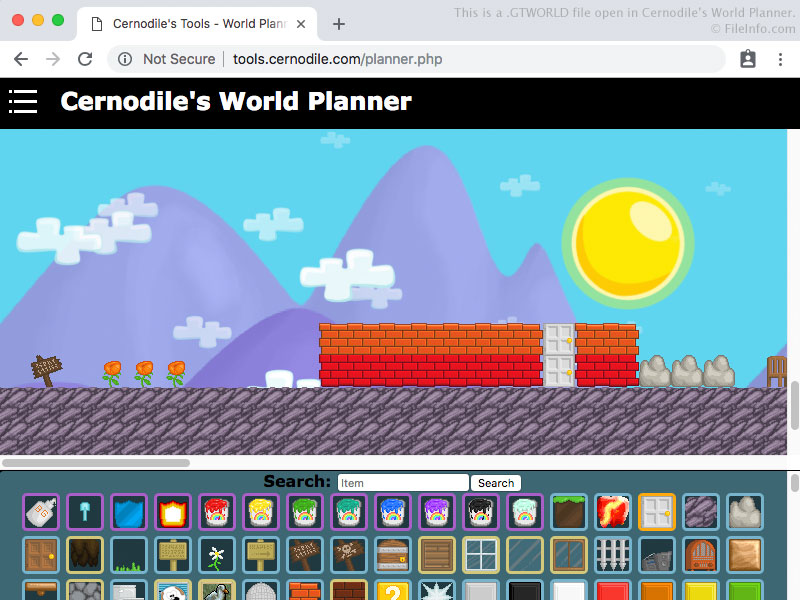Select the dark wooden sign in palette
800x600 pixels.
click(305, 555)
